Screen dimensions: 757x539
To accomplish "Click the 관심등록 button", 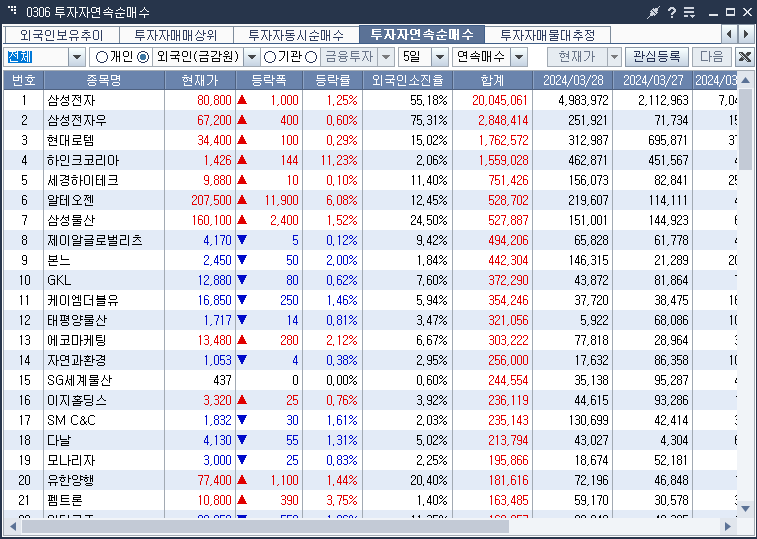I will pos(657,57).
